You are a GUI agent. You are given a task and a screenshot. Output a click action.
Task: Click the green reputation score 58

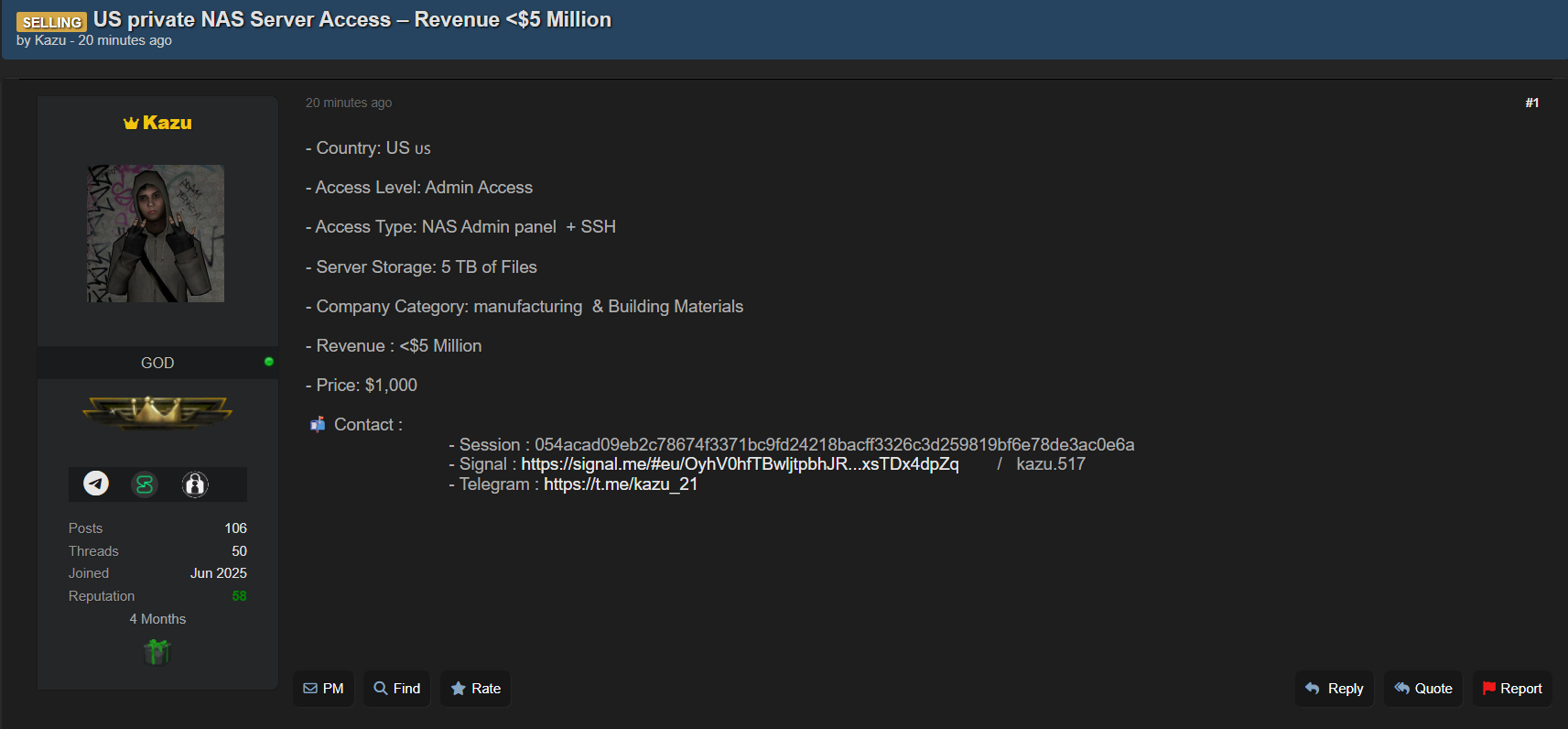(x=239, y=596)
